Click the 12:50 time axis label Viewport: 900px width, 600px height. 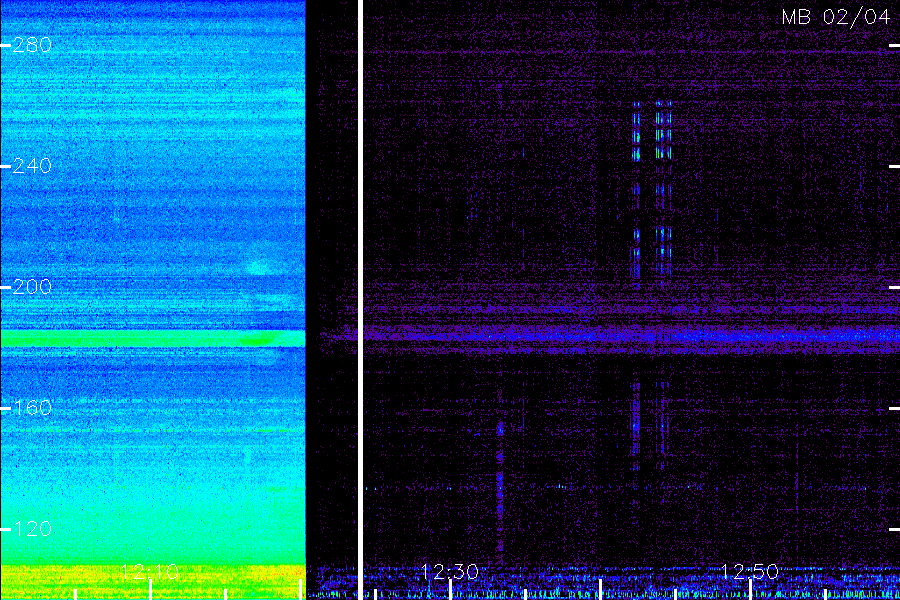click(x=750, y=572)
